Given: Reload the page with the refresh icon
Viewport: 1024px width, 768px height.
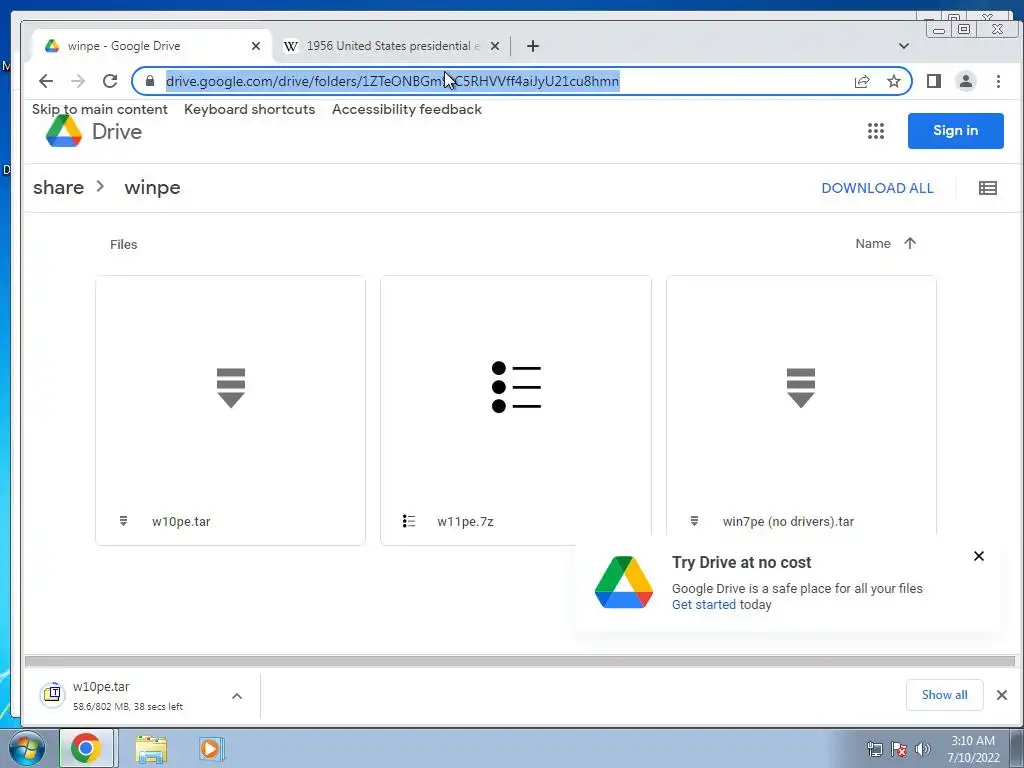Looking at the screenshot, I should [x=110, y=81].
